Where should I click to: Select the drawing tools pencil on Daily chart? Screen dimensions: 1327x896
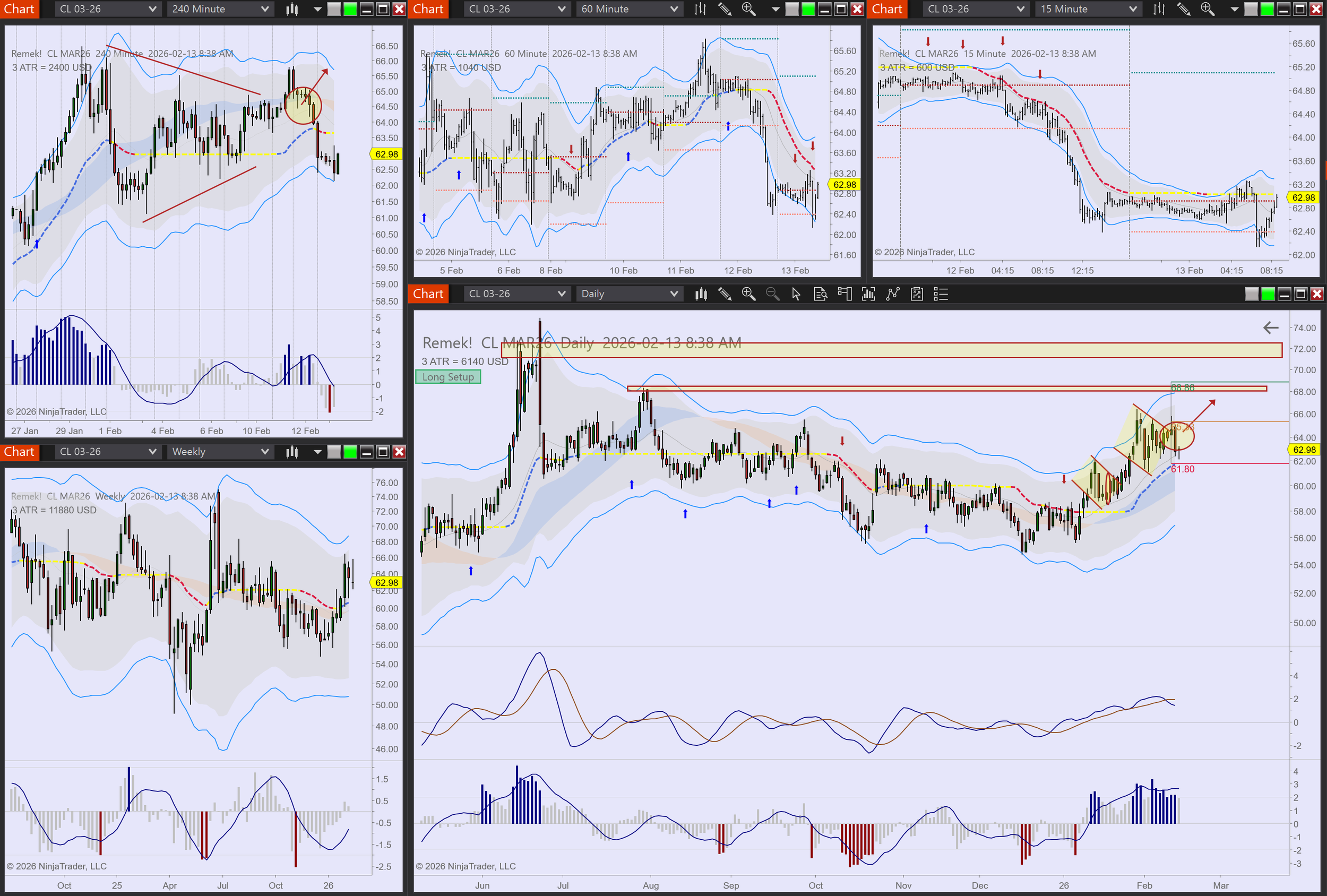click(725, 294)
